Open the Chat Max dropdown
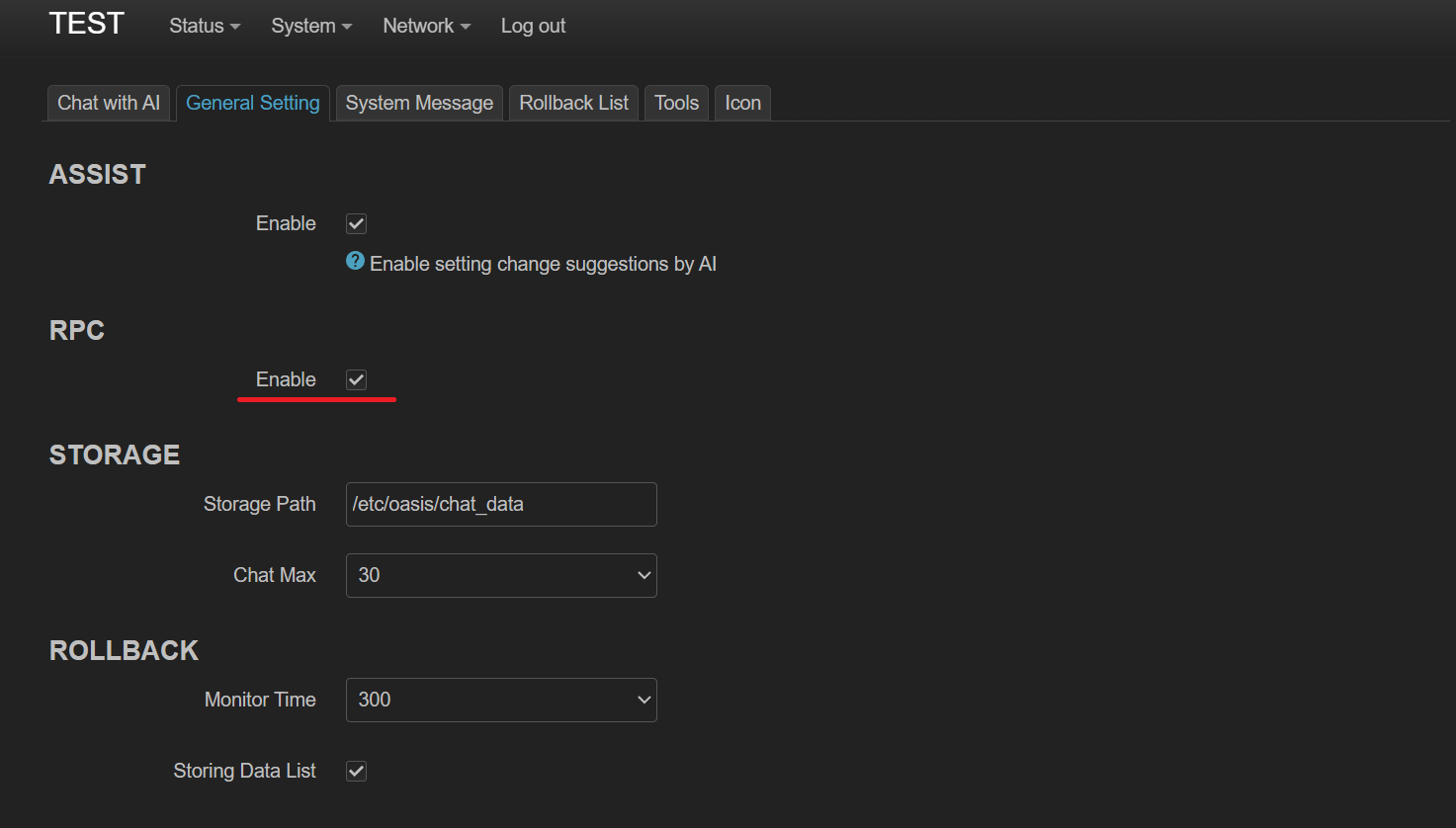1456x828 pixels. (x=500, y=575)
